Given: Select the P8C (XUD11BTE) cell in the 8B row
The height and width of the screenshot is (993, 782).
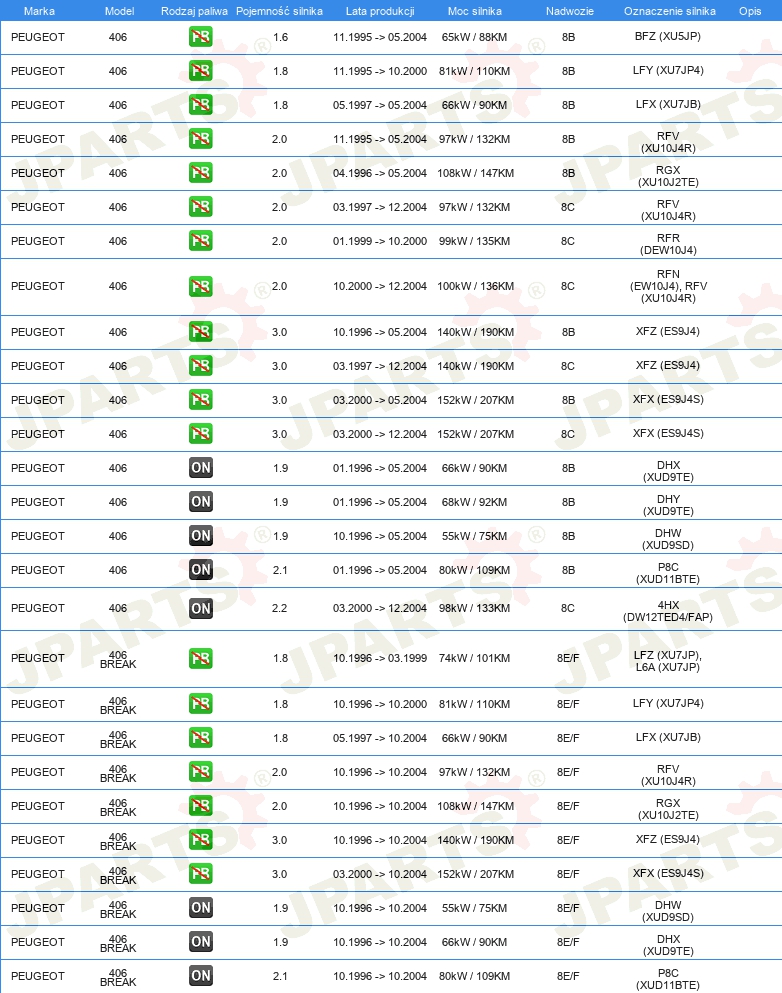Looking at the screenshot, I should pos(668,573).
